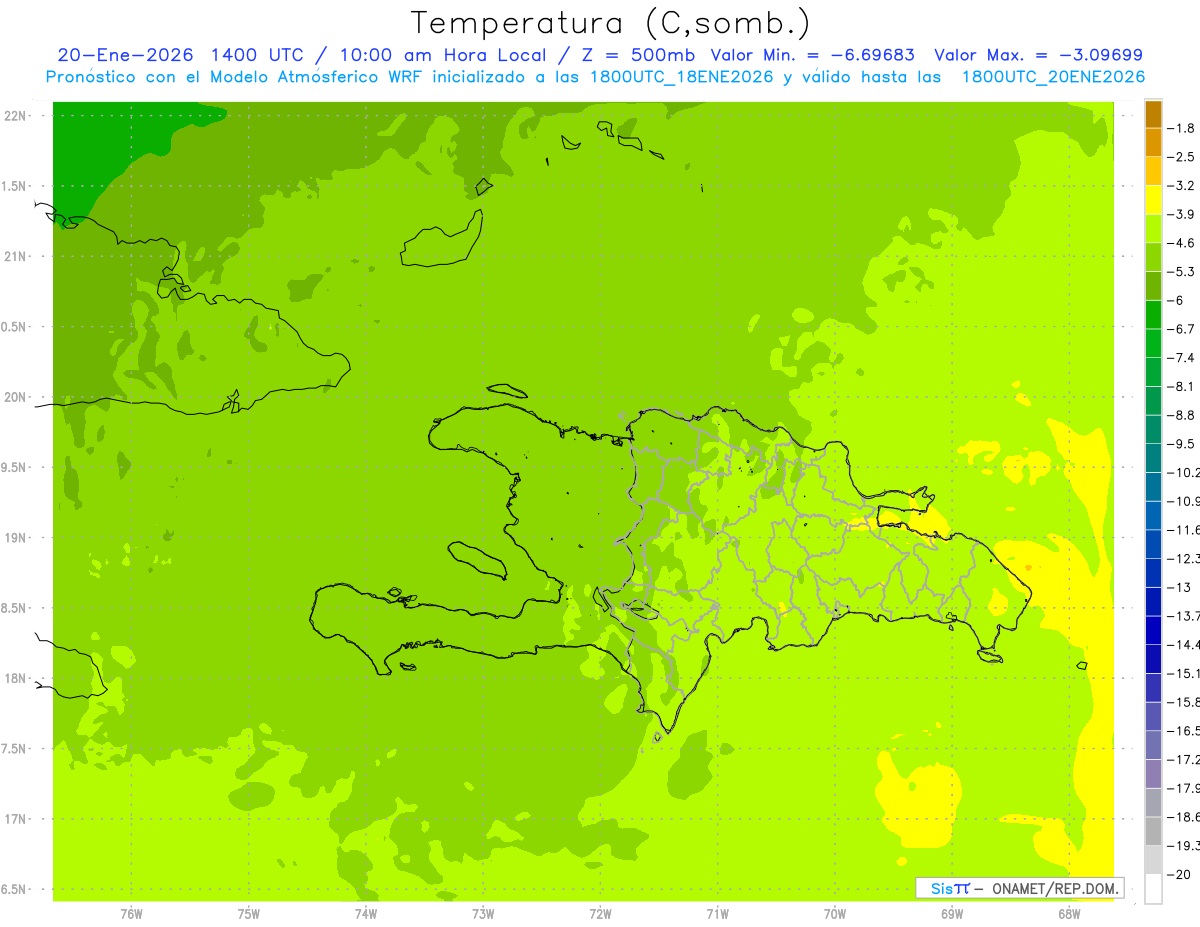The width and height of the screenshot is (1200, 927).
Task: Click the '76W' longitude label
Action: (131, 914)
